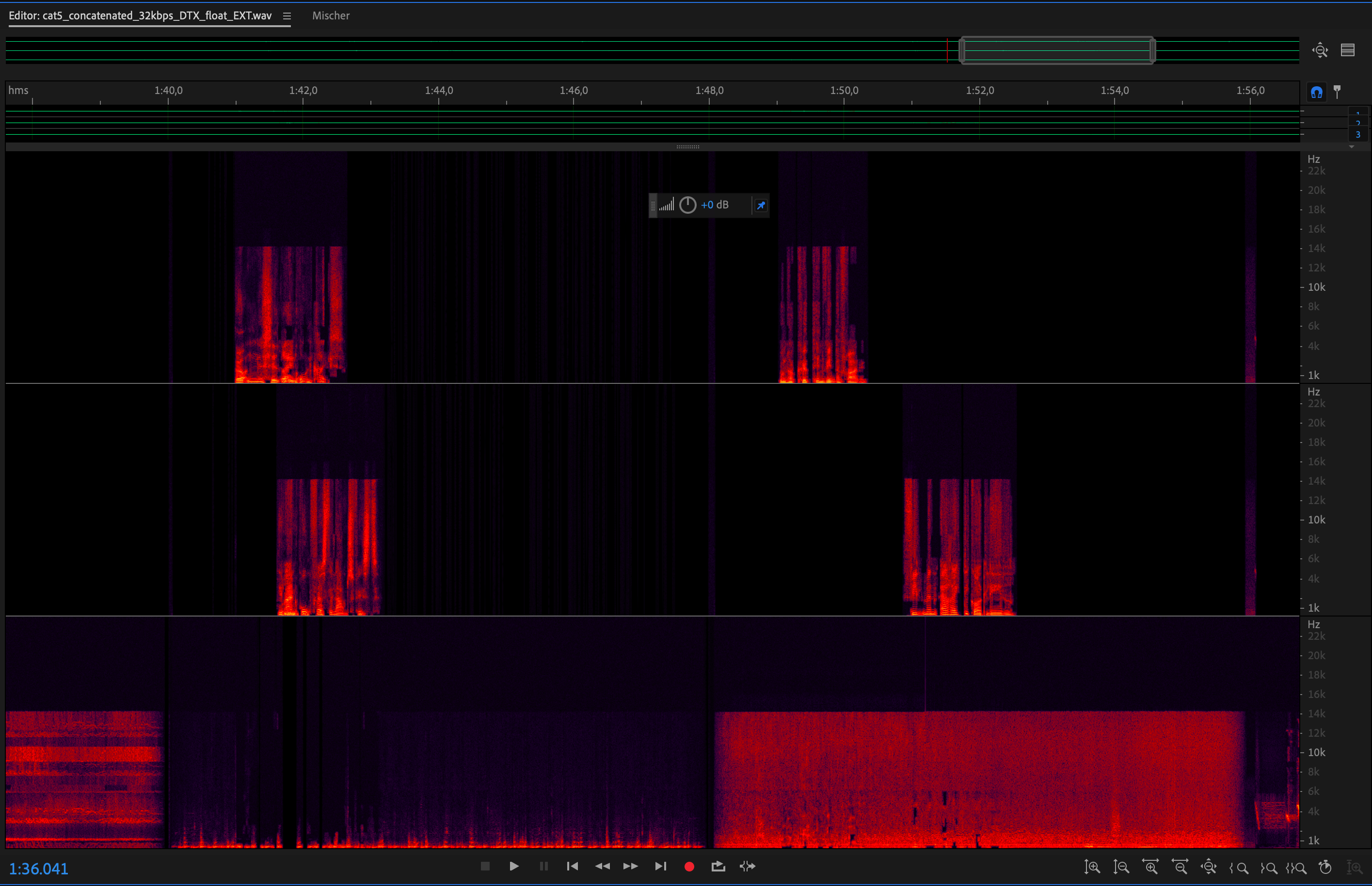Click Zoom In Amplitude icon in bottom toolbar
Screen dimensions: 1372x886
pyautogui.click(x=1092, y=867)
